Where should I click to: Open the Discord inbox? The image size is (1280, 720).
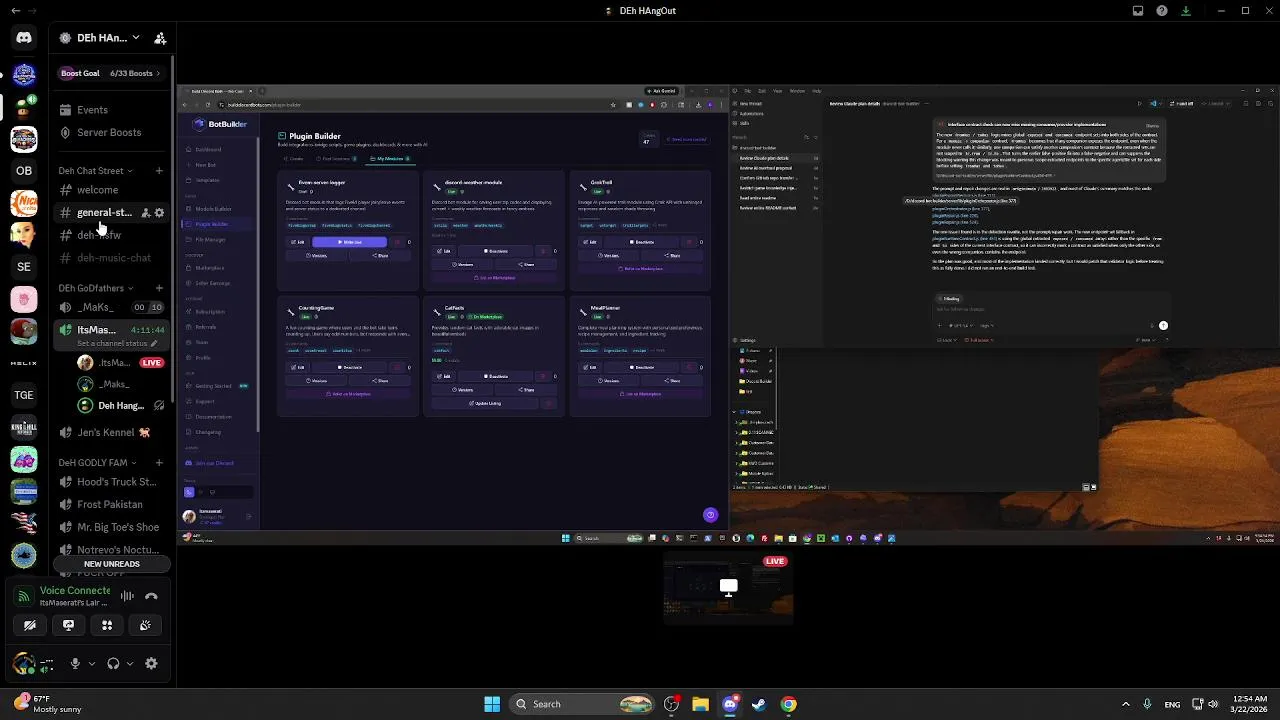[1138, 11]
